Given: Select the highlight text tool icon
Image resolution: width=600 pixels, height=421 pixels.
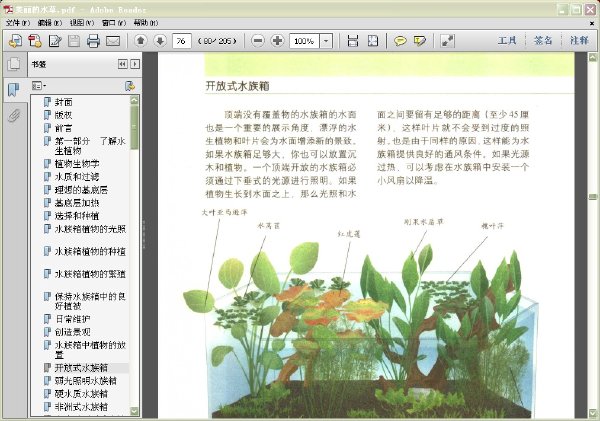Looking at the screenshot, I should coord(419,41).
